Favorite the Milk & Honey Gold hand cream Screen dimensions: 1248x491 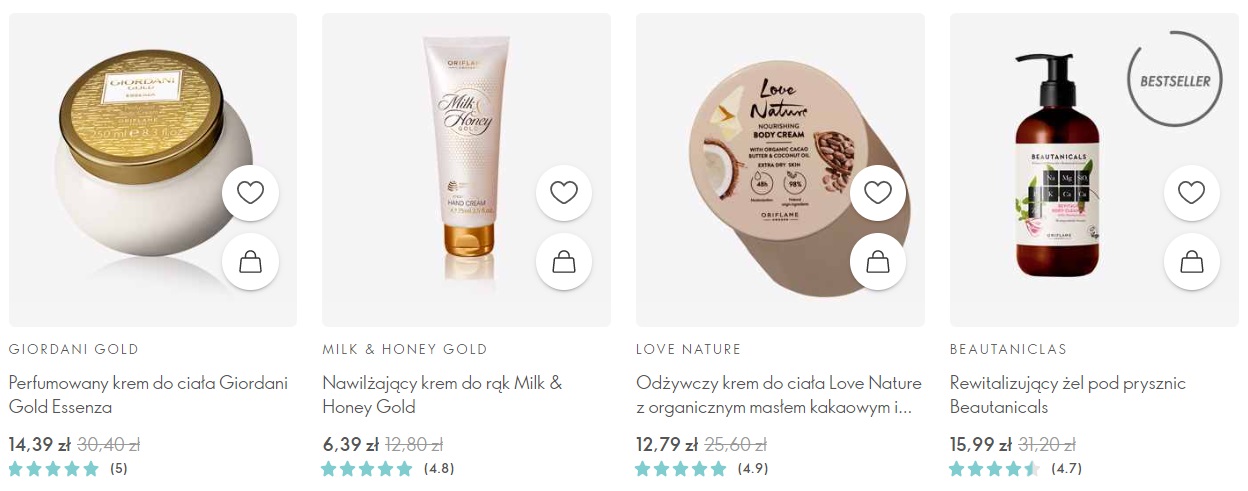click(564, 192)
